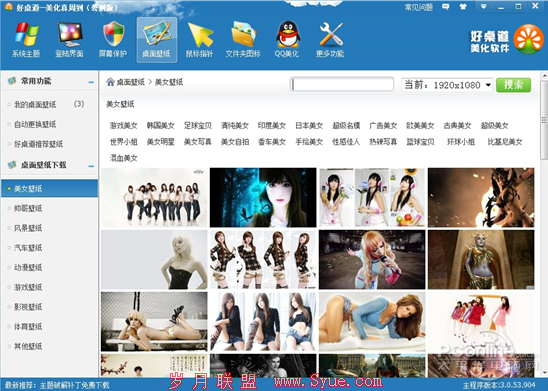Select 美女壁纸 category in sidebar
548x391 pixels.
point(50,189)
